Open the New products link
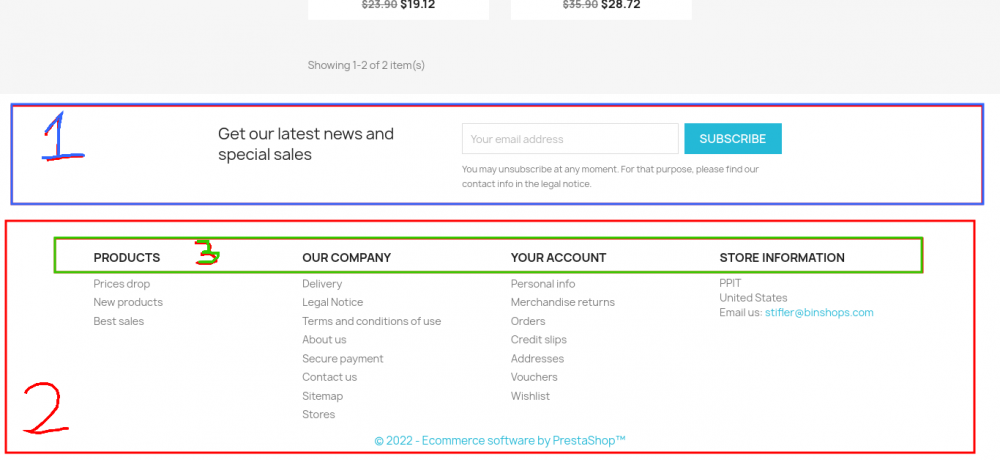Screen dimensions: 1000x460 128,302
